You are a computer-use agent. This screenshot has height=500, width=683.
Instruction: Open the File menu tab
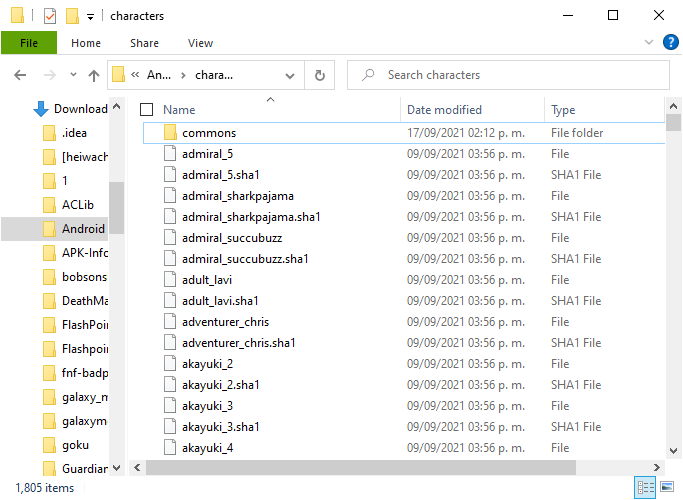(29, 43)
